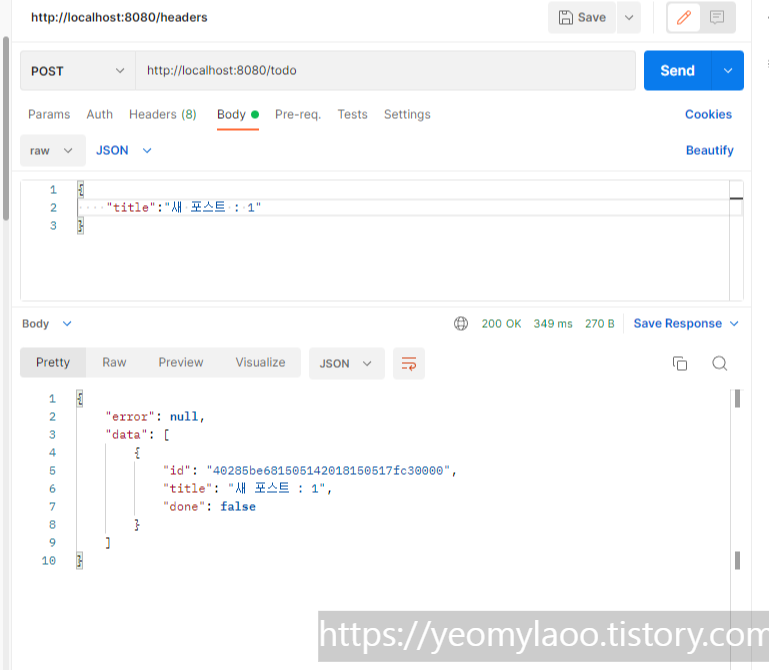Click the request URL input field
The height and width of the screenshot is (670, 769).
385,71
